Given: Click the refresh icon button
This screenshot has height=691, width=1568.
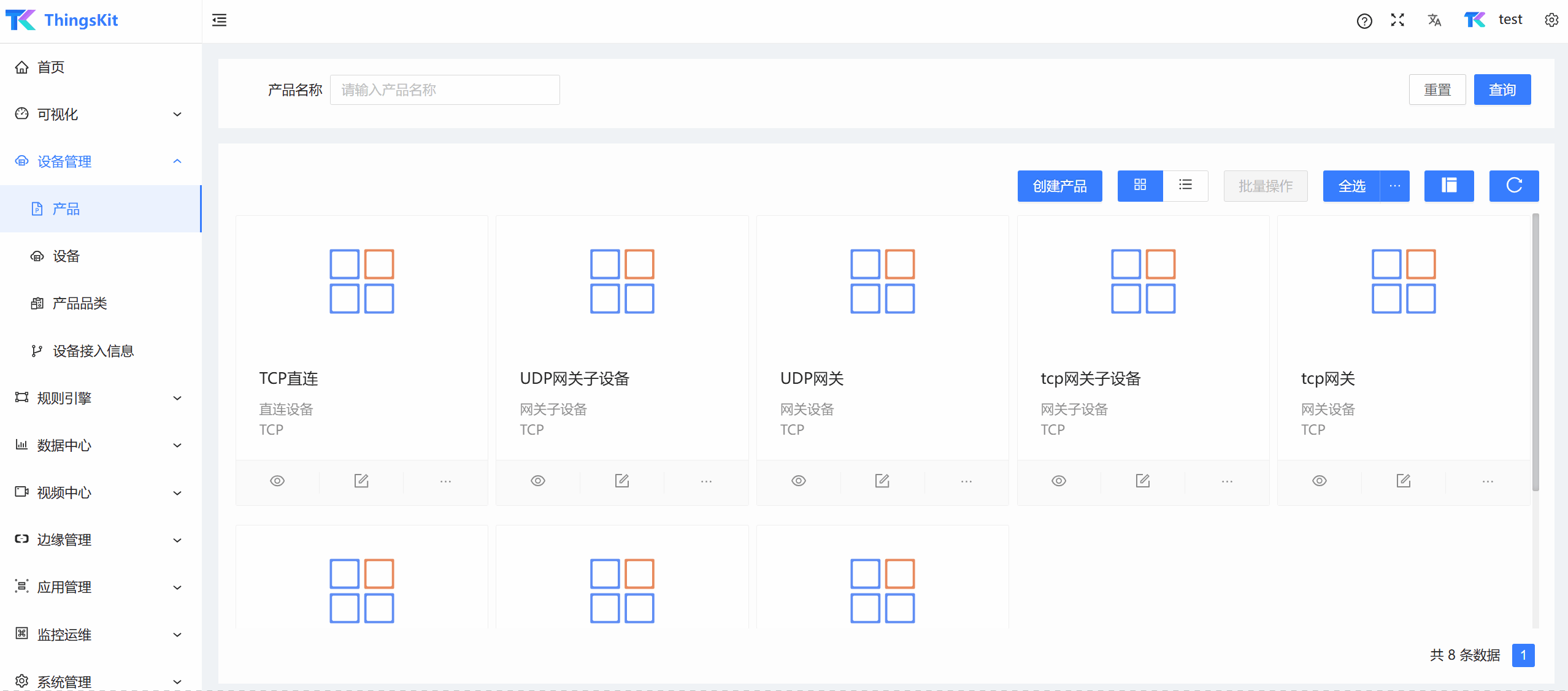Looking at the screenshot, I should pos(1513,186).
